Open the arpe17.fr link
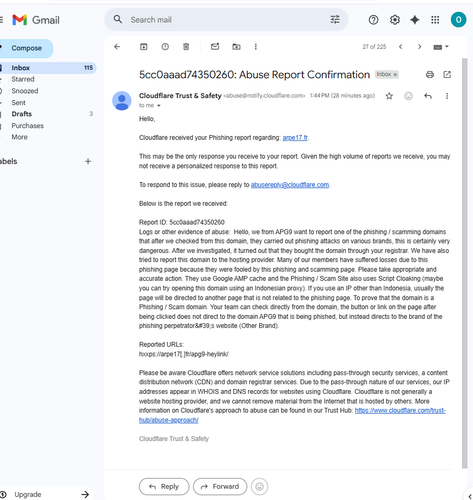 pos(295,138)
